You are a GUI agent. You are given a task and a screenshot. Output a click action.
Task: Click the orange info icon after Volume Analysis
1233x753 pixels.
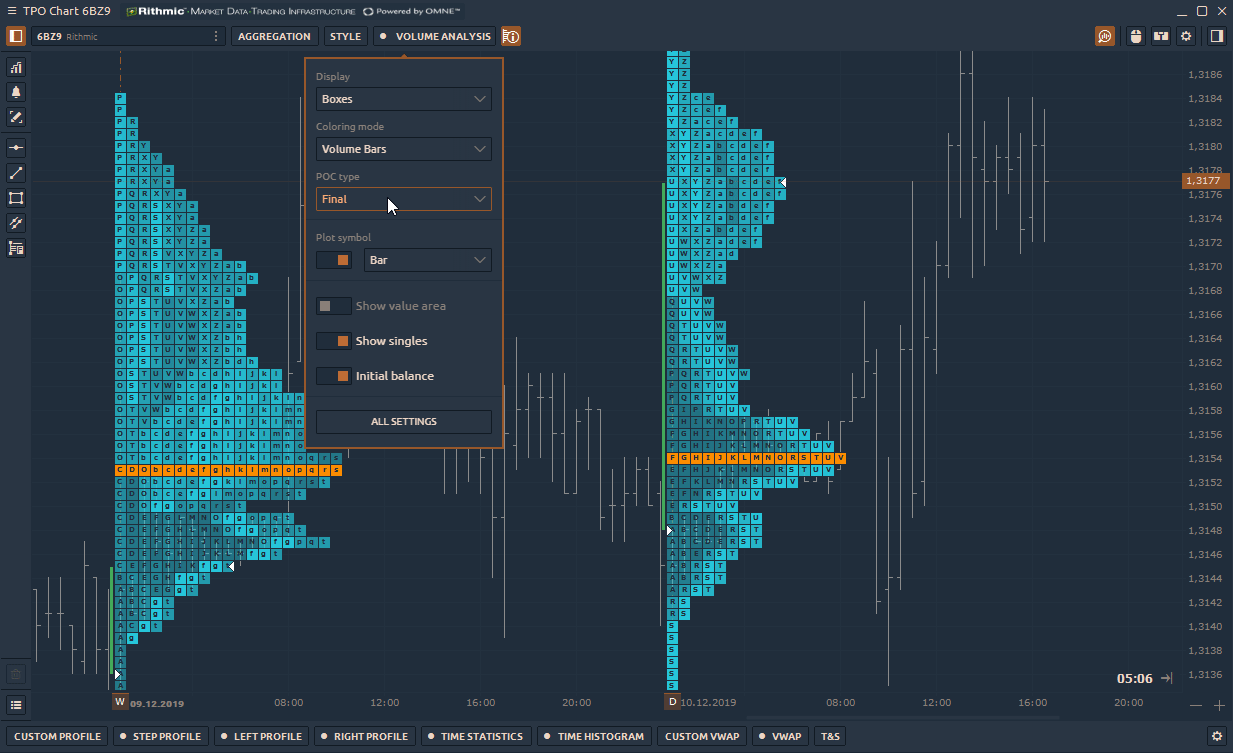[x=511, y=36]
